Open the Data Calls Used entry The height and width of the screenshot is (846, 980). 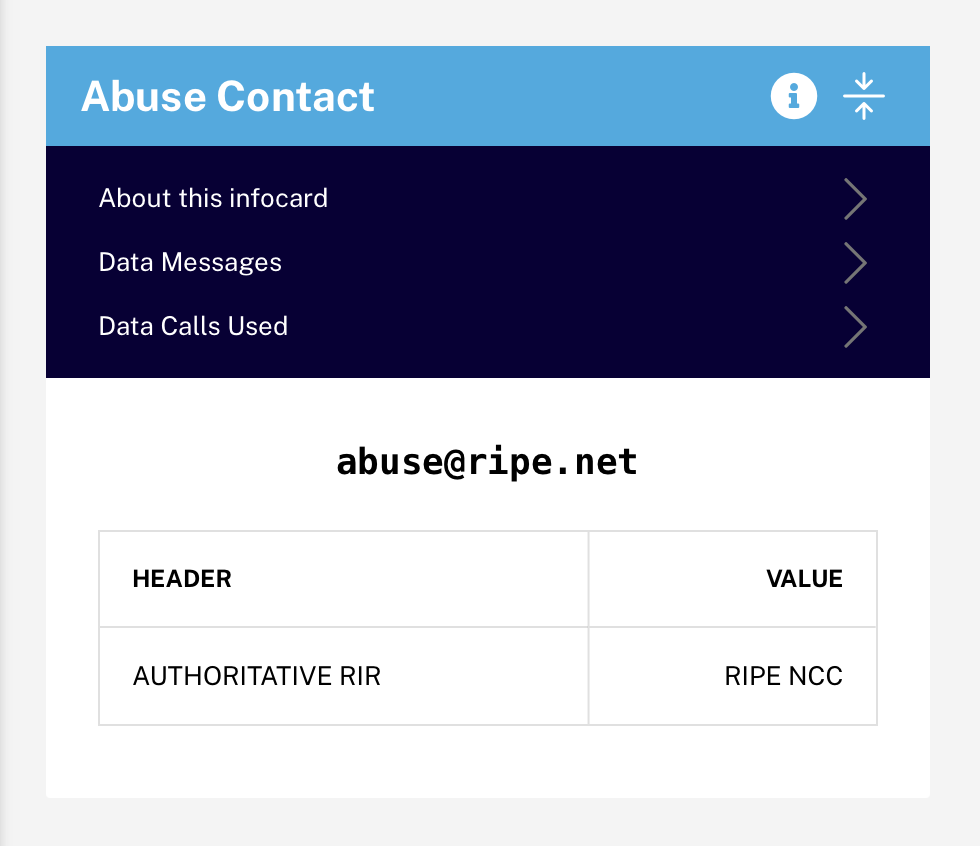pos(193,326)
